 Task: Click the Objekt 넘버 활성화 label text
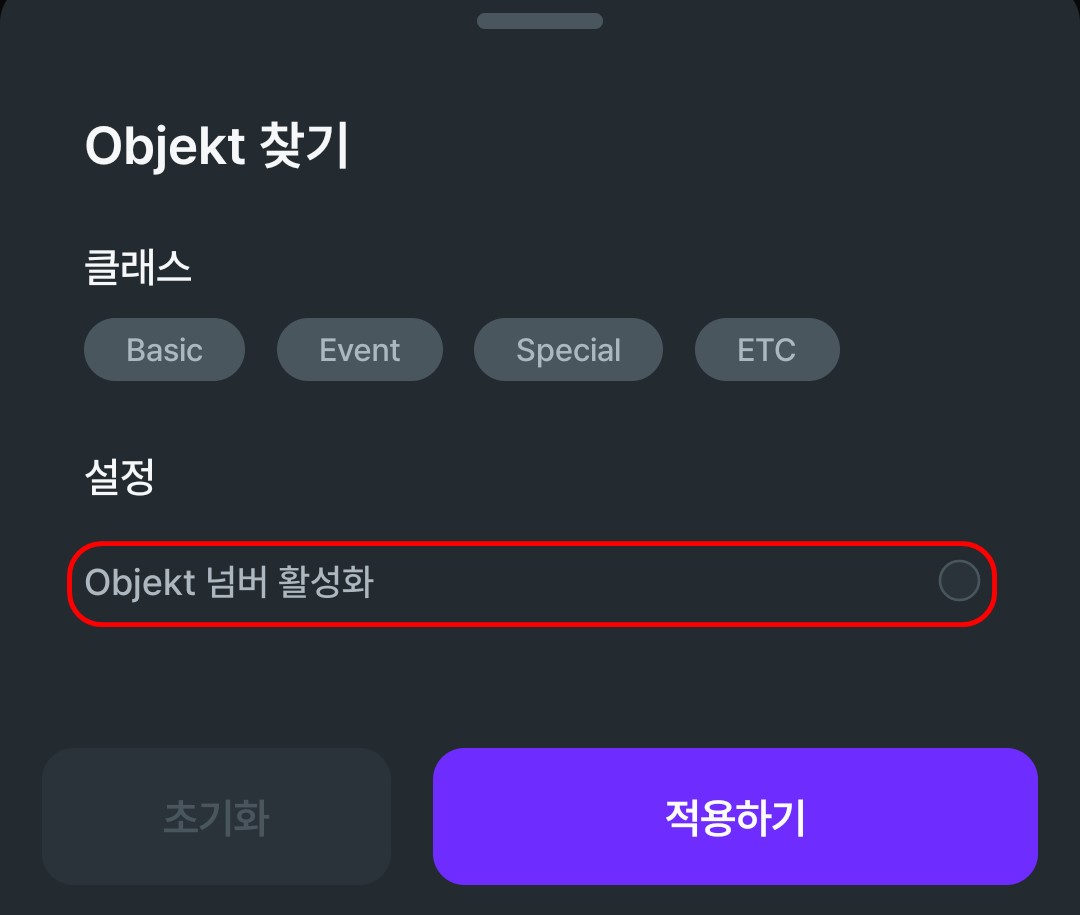[229, 582]
